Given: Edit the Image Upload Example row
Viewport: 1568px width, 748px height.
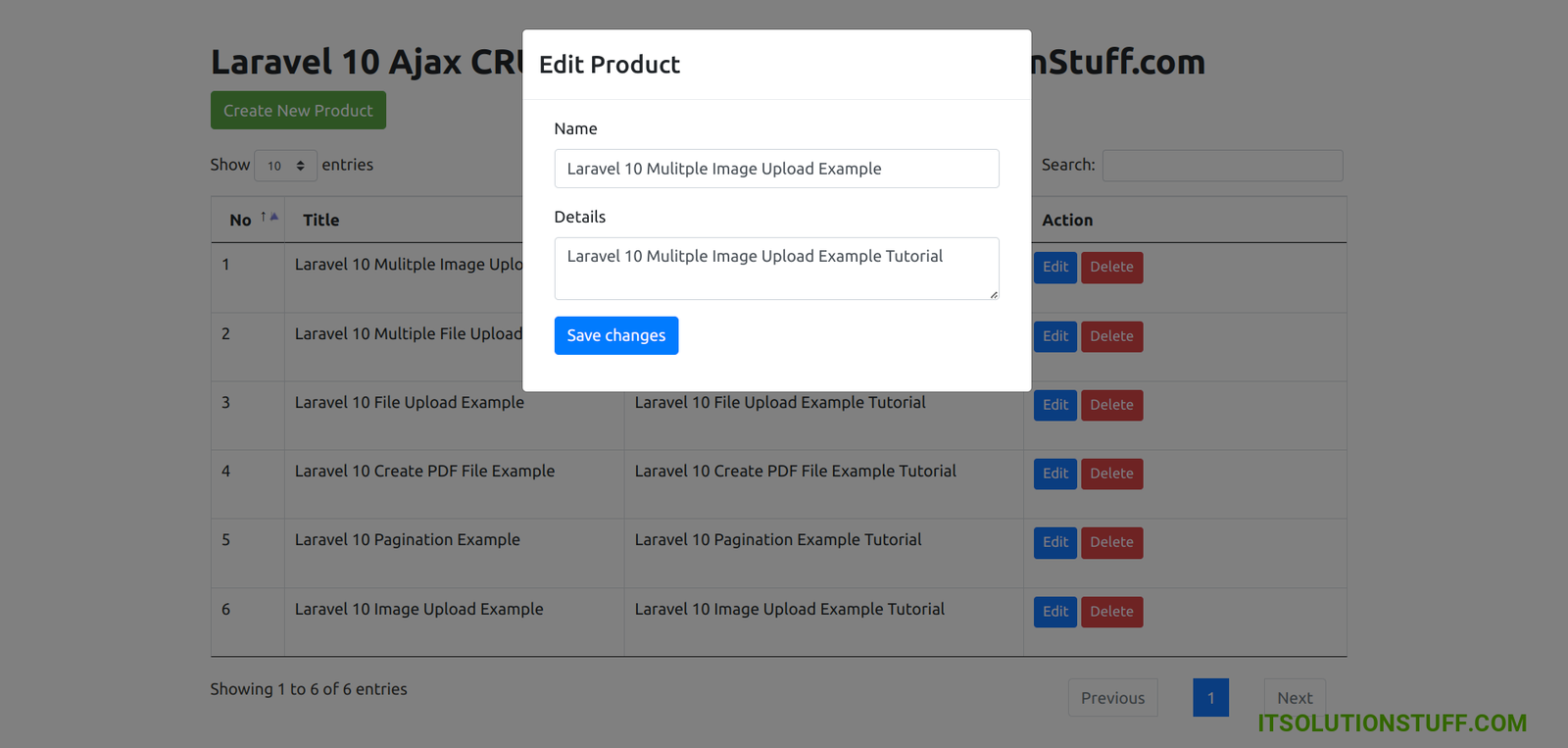Looking at the screenshot, I should point(1054,612).
